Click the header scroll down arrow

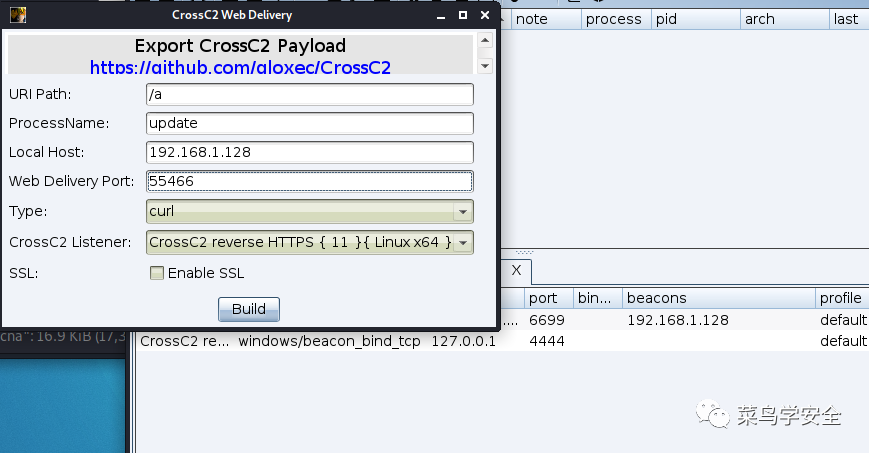[485, 66]
